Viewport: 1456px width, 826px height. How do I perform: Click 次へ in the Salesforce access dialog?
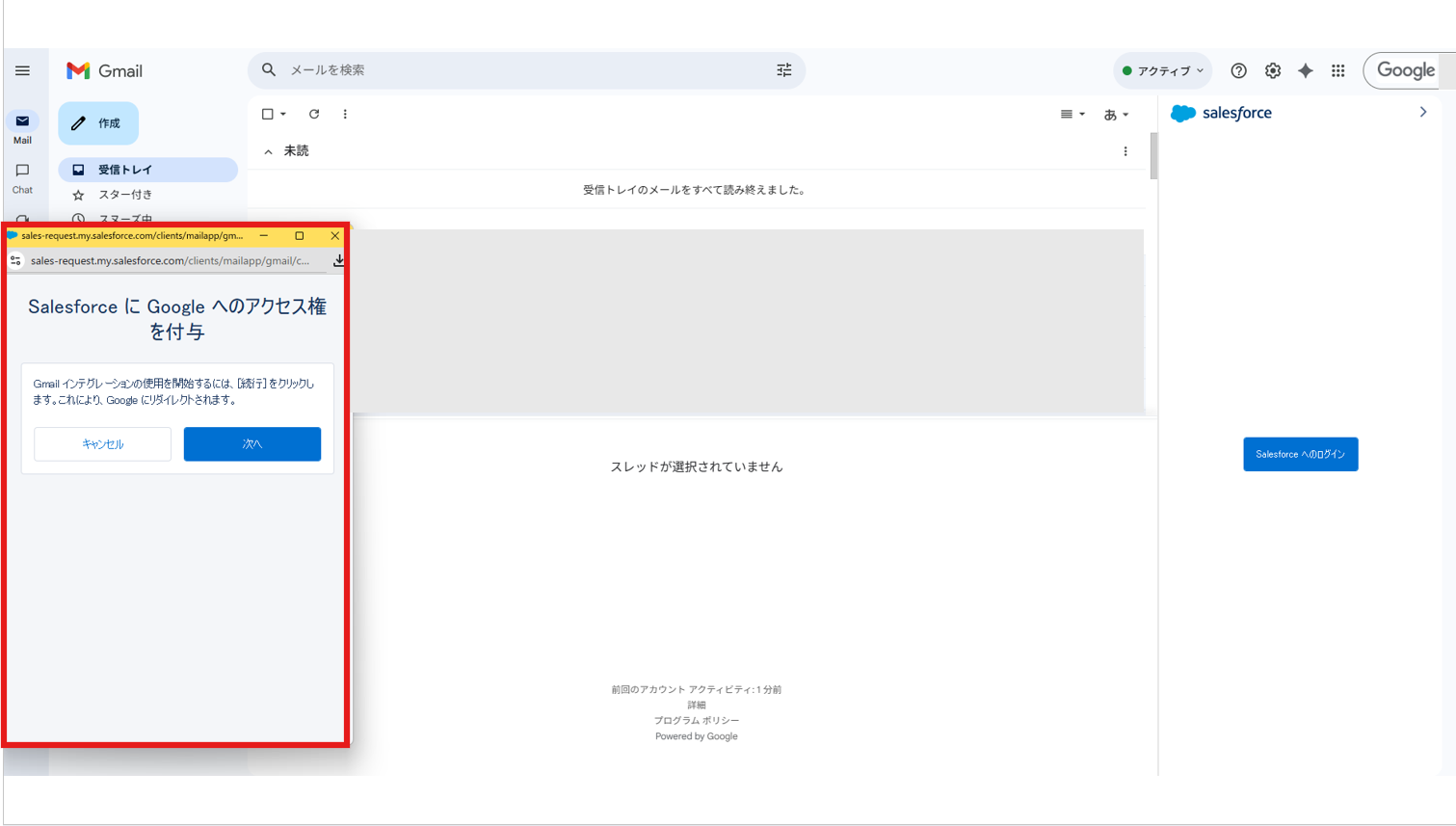pos(251,444)
